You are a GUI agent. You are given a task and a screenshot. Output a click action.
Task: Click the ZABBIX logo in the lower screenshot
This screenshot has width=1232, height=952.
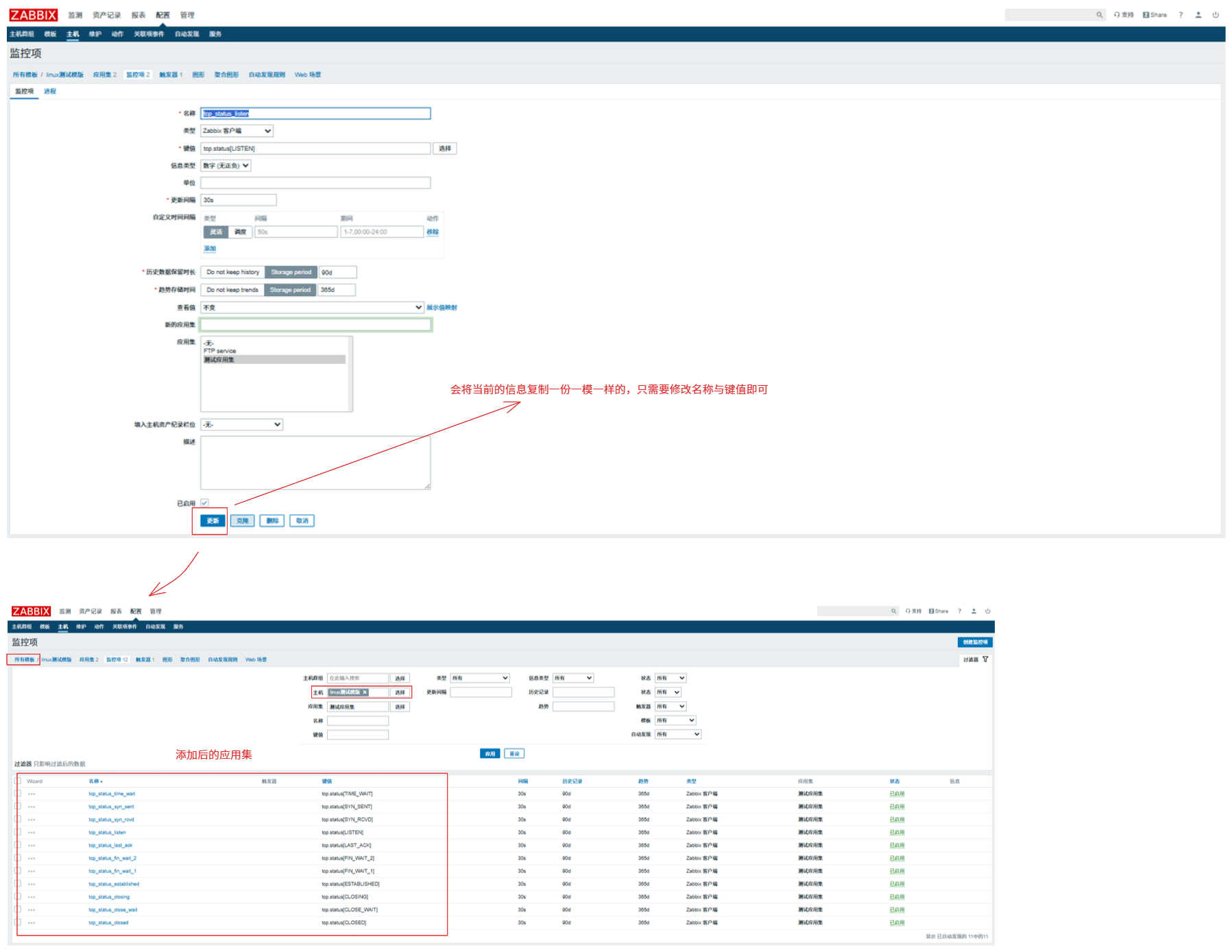31,611
